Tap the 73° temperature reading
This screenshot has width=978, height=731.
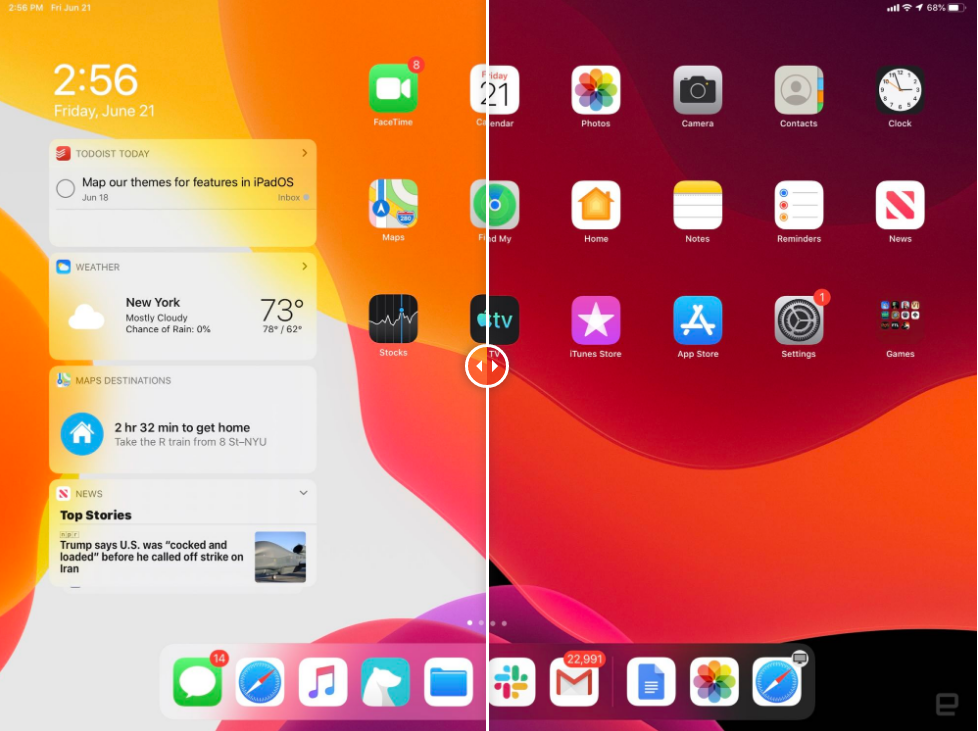click(282, 310)
